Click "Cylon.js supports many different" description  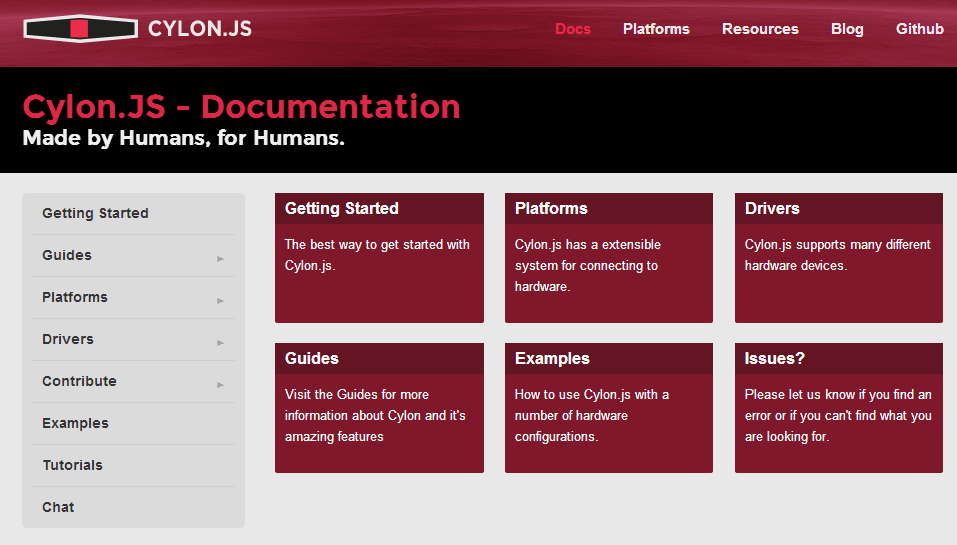pyautogui.click(x=837, y=255)
